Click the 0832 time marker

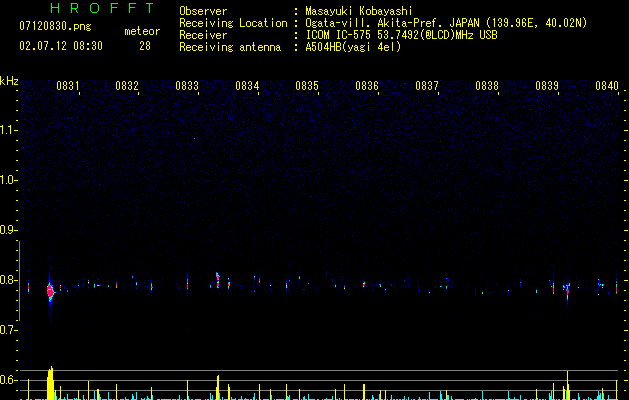coord(127,86)
